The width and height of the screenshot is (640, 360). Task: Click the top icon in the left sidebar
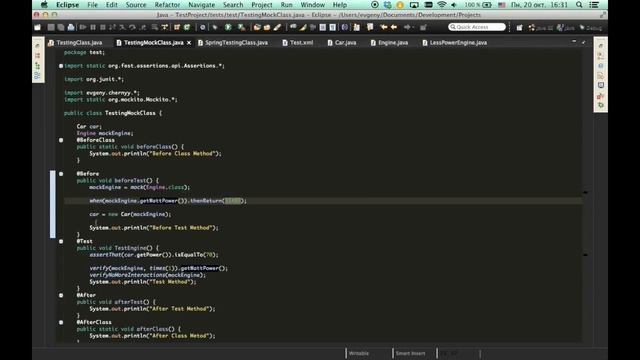[x=38, y=46]
